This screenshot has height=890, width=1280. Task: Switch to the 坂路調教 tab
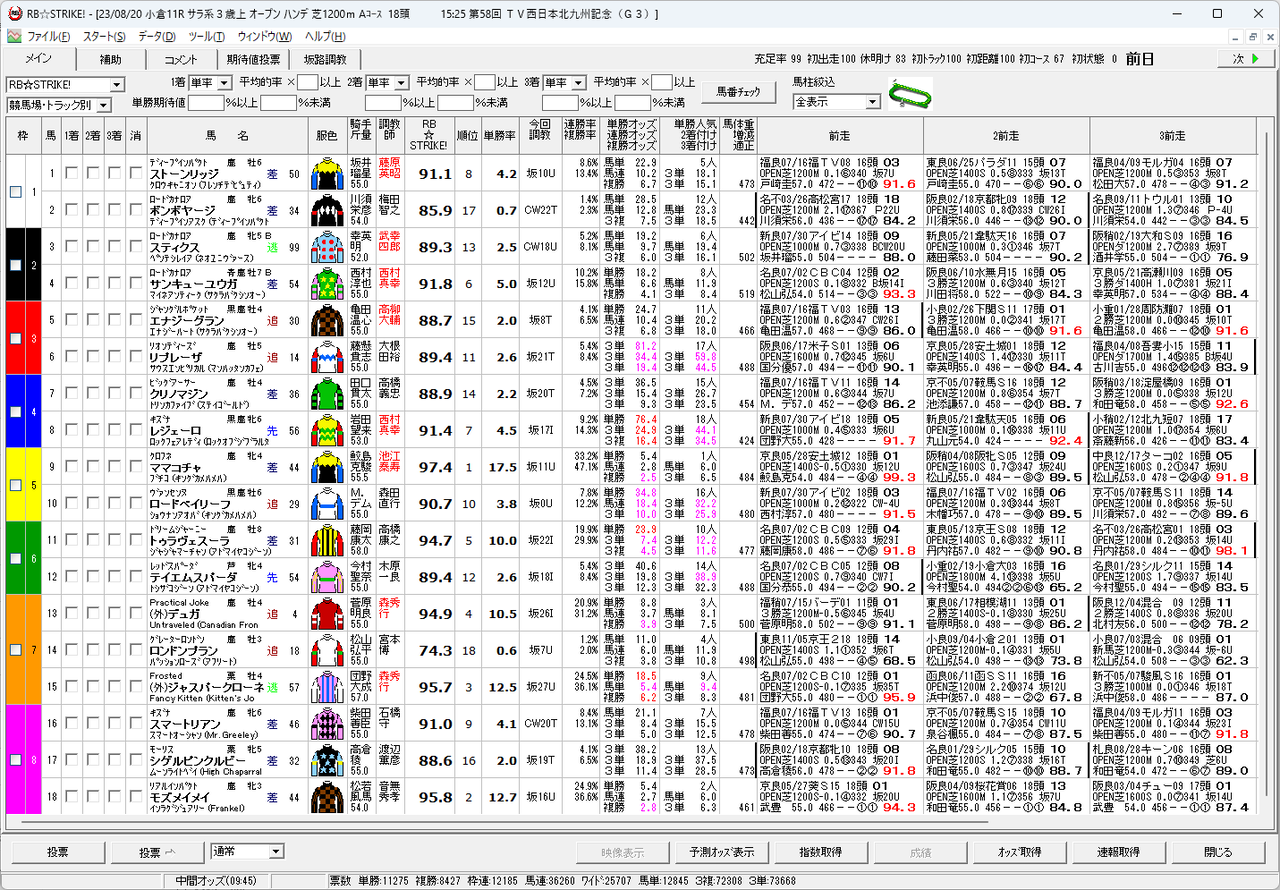pos(327,59)
